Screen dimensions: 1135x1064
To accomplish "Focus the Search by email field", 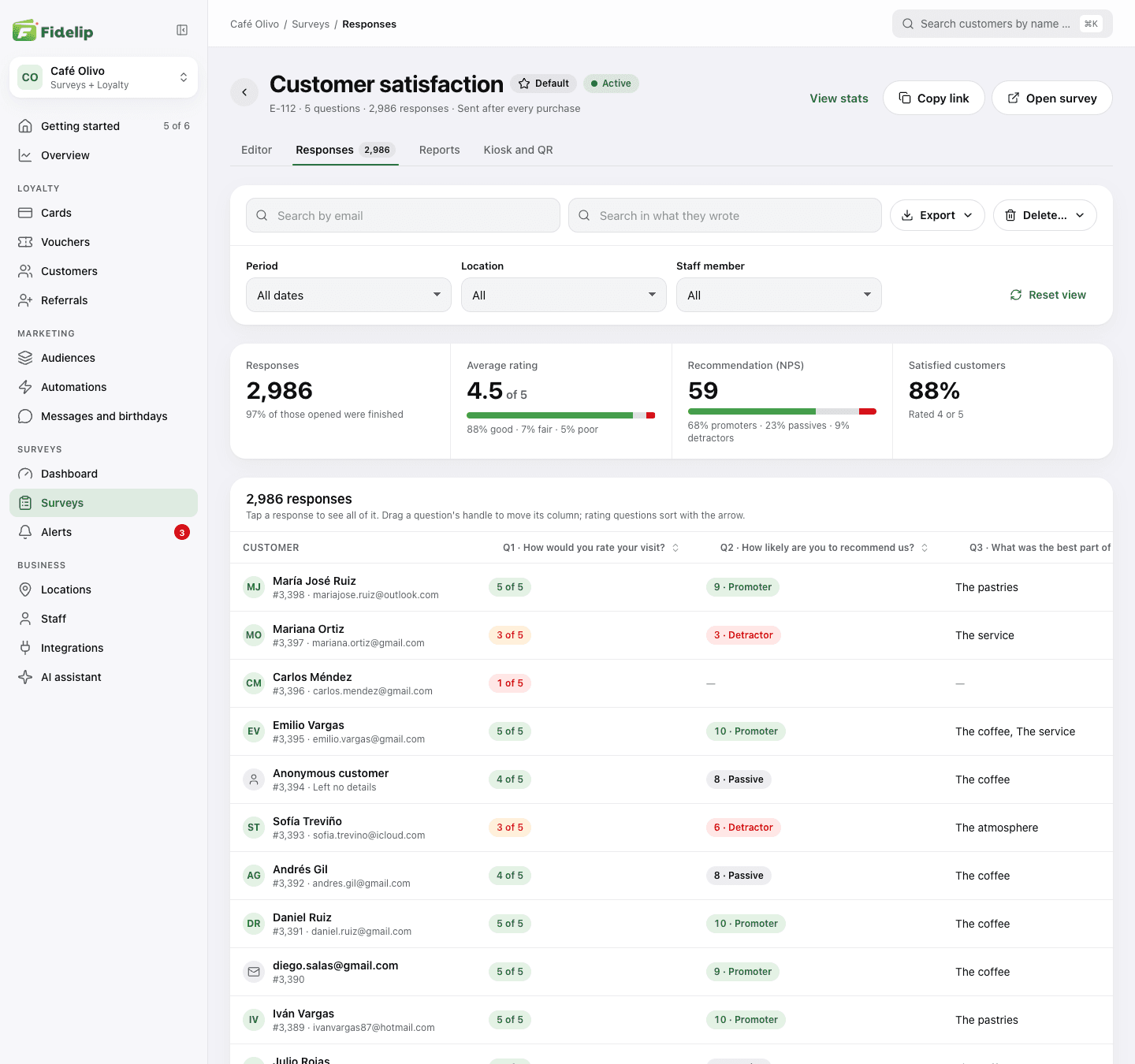I will (x=403, y=215).
